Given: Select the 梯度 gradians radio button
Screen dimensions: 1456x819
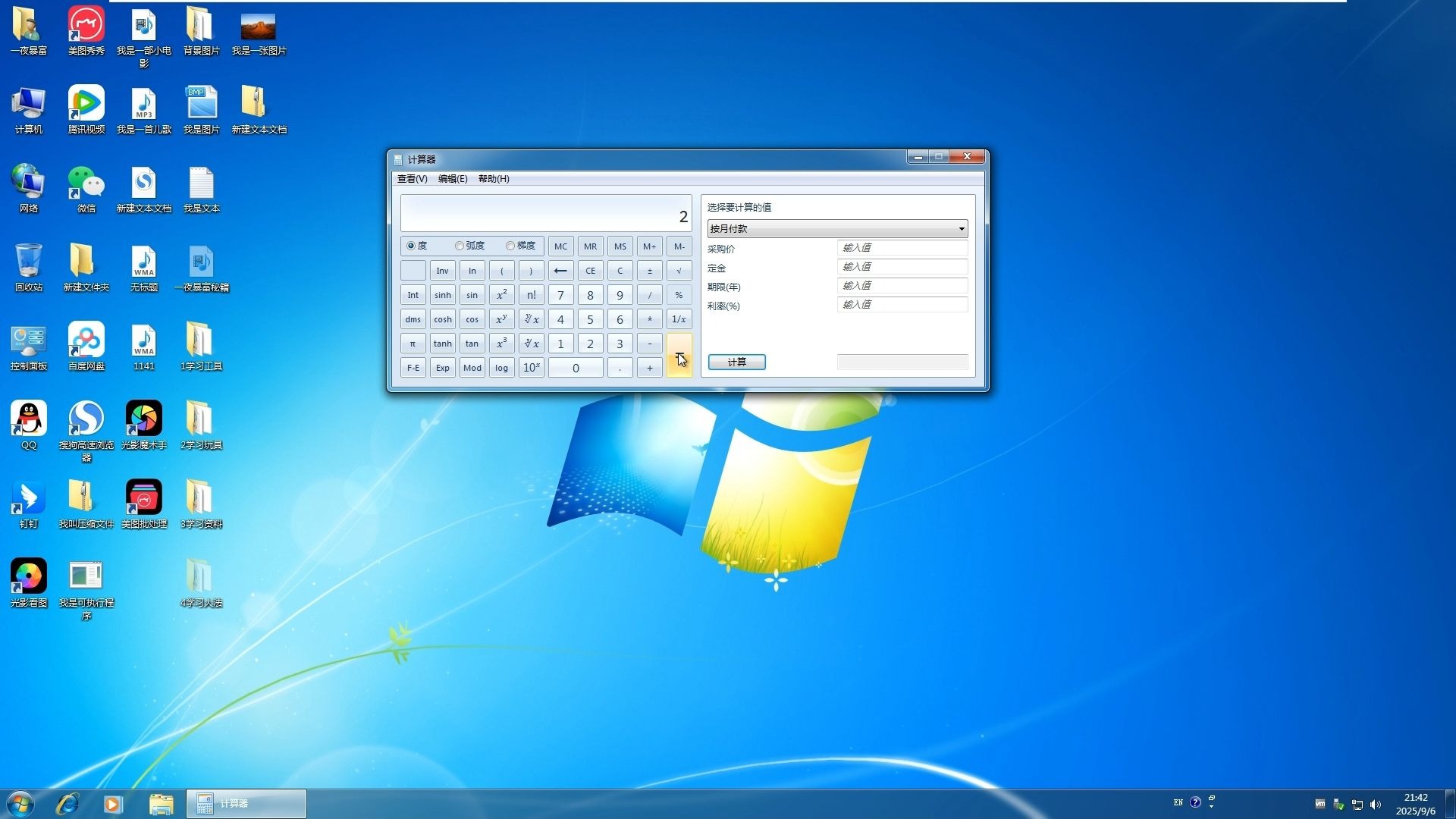Looking at the screenshot, I should (510, 246).
